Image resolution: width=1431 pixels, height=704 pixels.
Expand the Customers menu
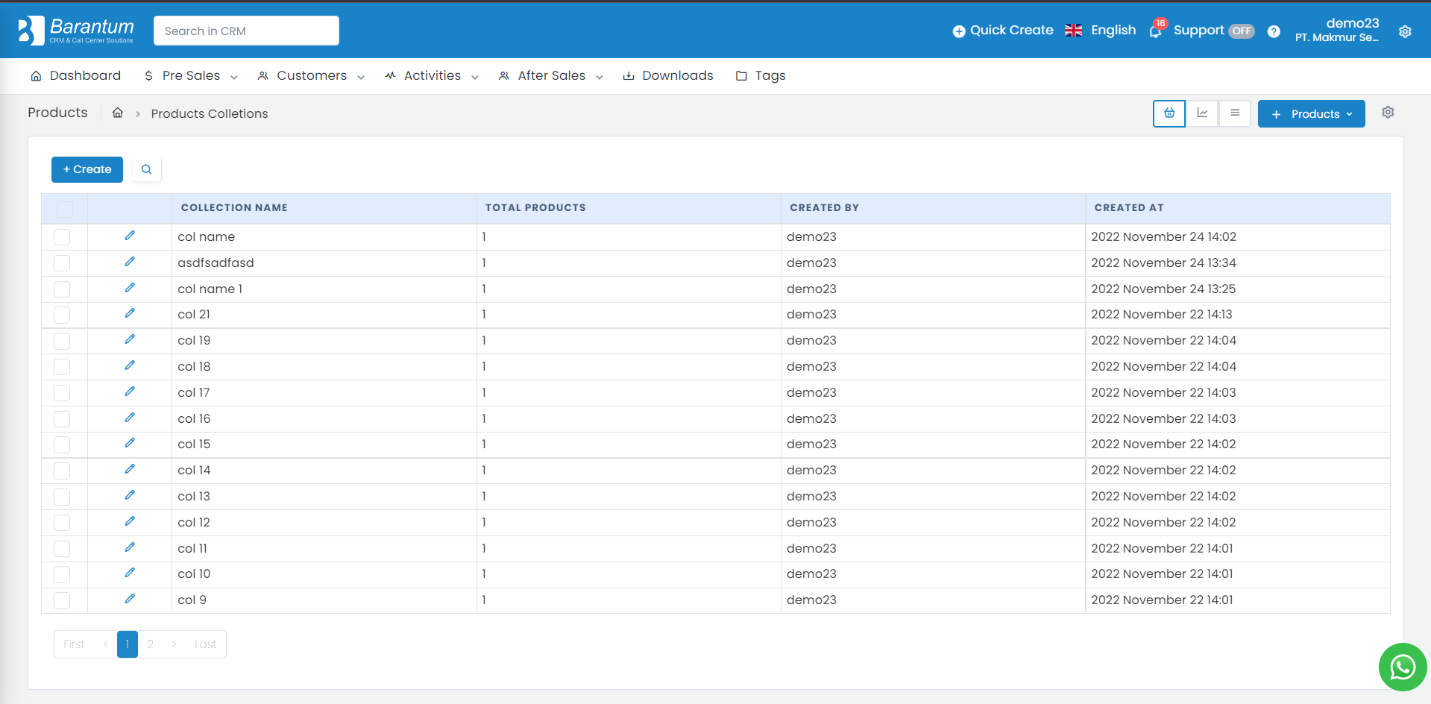(x=311, y=76)
